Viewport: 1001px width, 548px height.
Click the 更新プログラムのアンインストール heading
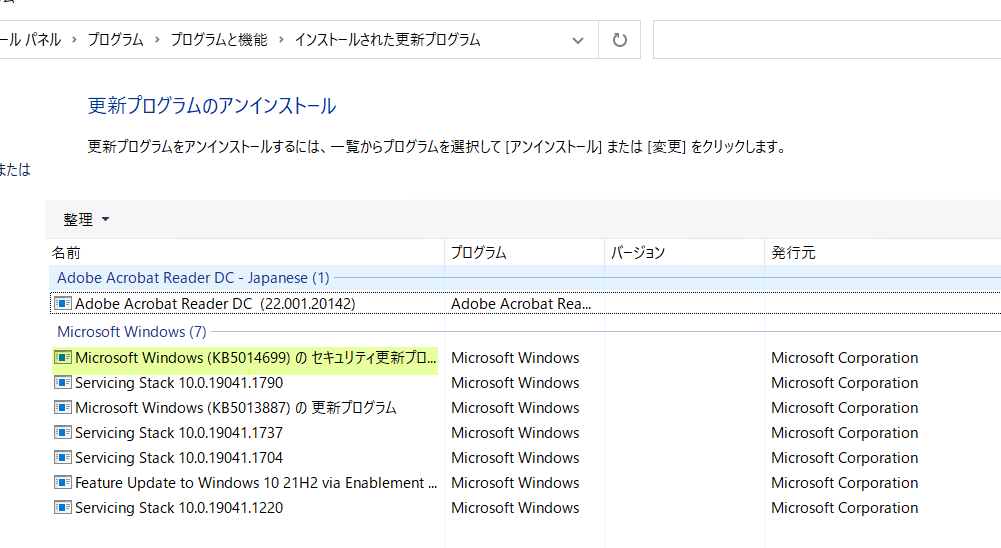pyautogui.click(x=212, y=106)
